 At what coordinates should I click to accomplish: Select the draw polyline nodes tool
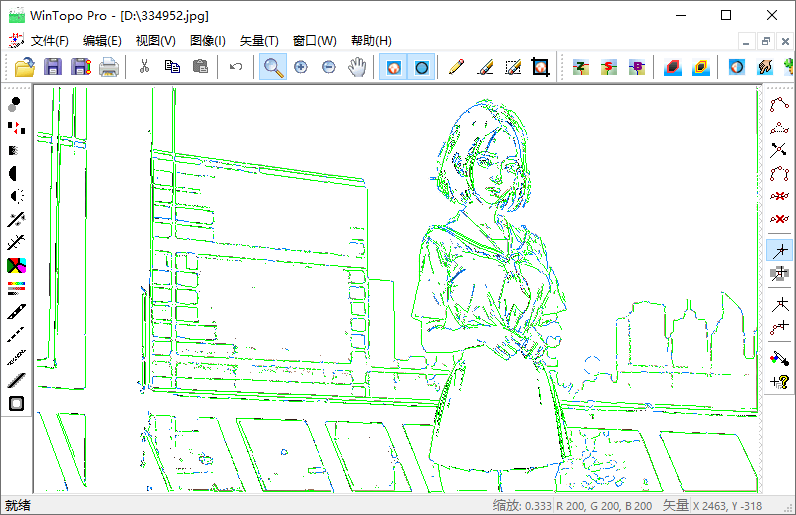click(779, 104)
